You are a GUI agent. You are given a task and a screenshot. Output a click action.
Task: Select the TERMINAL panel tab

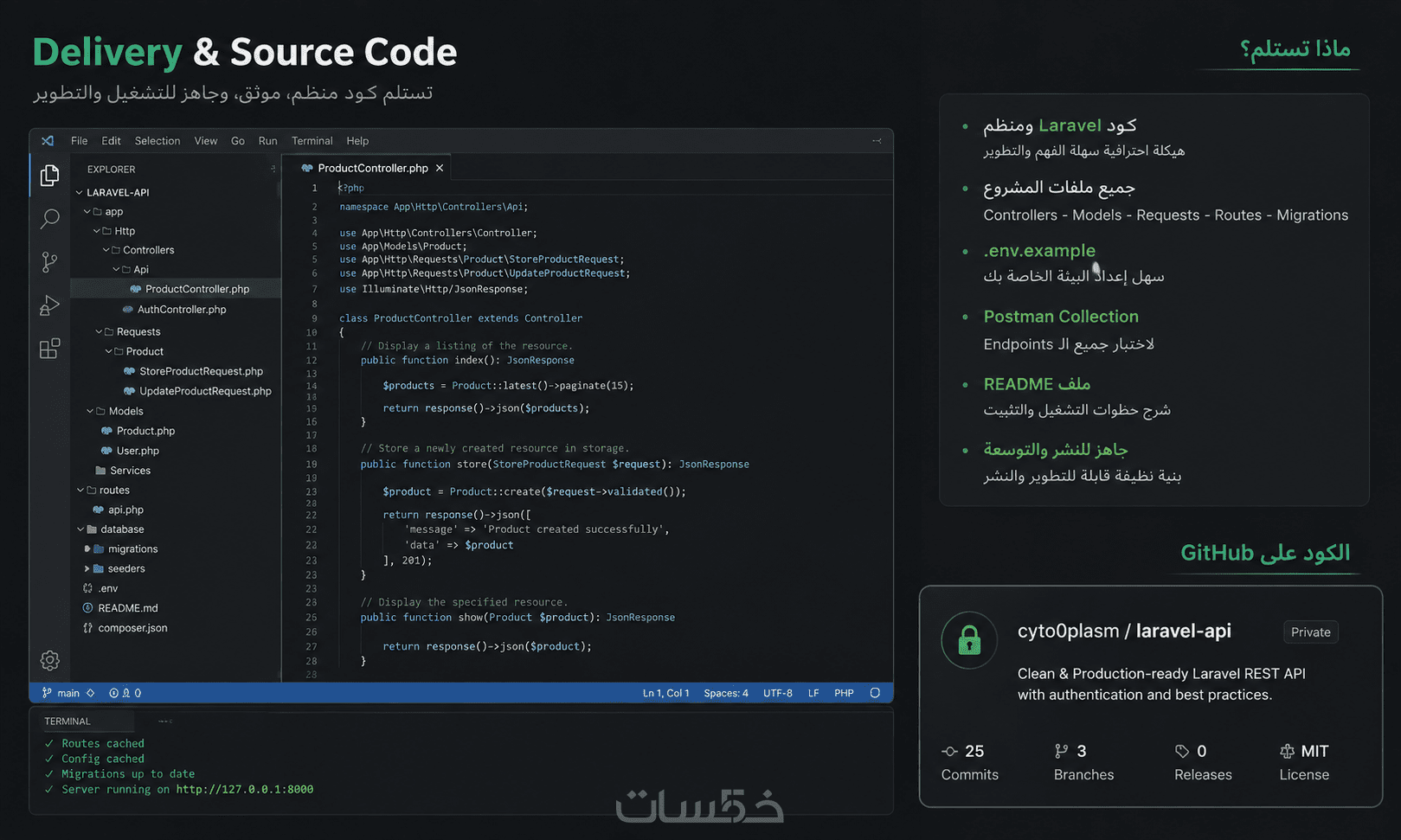point(67,721)
